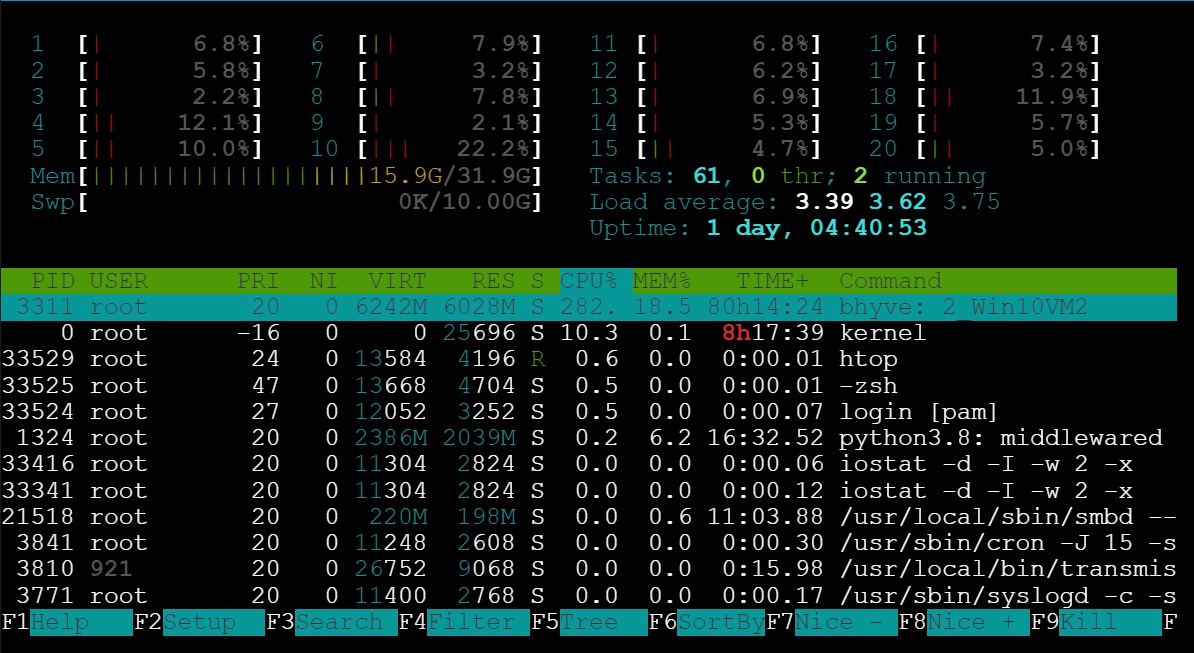Select the /usr/local/bin/transmis process row

point(589,569)
